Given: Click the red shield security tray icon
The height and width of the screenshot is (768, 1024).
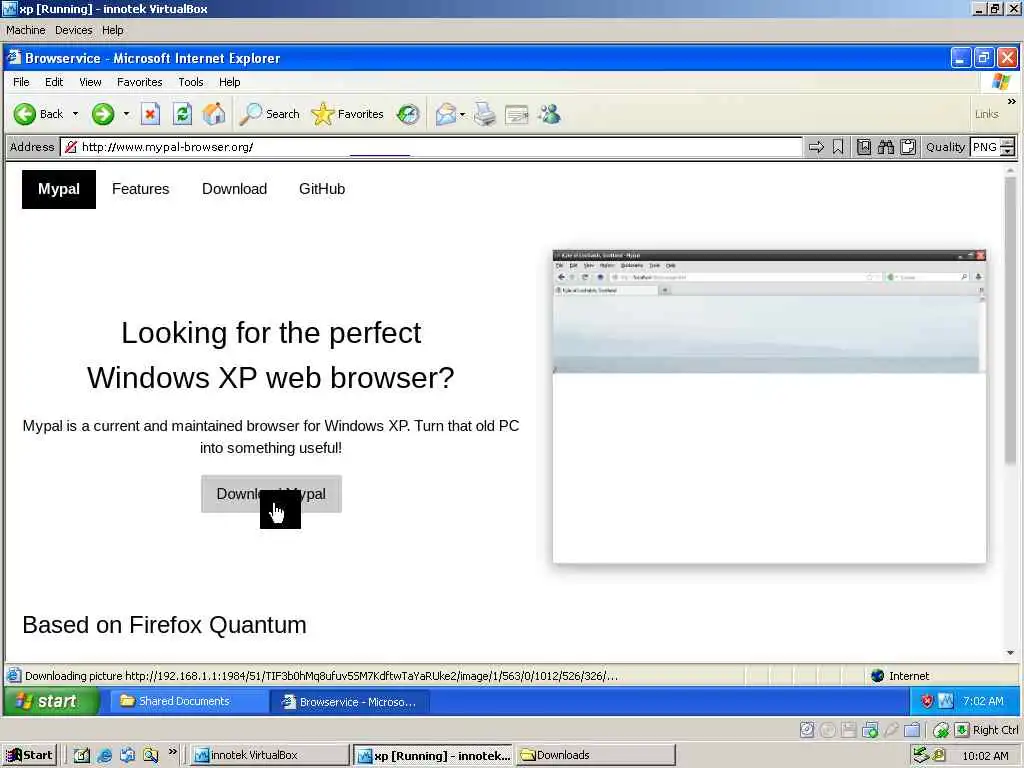Looking at the screenshot, I should coord(926,701).
